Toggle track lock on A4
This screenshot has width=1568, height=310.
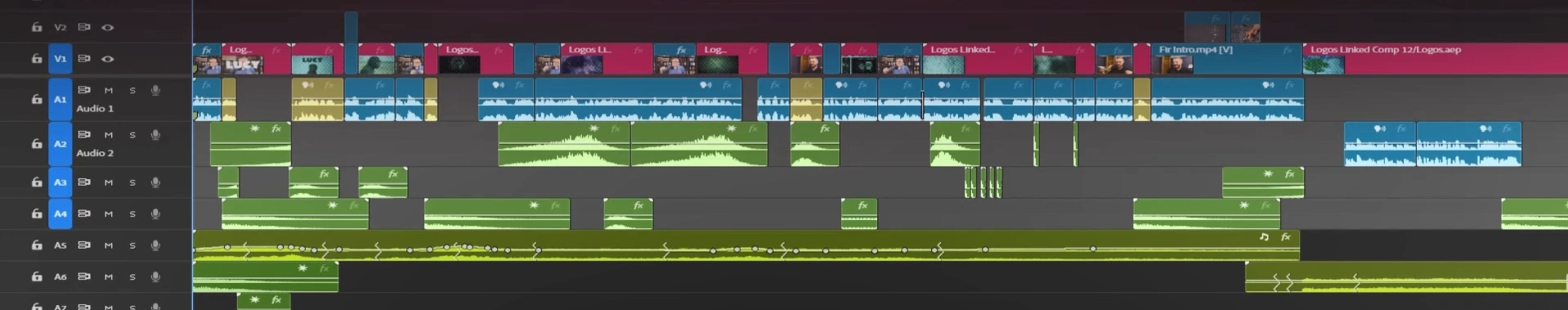pos(37,214)
